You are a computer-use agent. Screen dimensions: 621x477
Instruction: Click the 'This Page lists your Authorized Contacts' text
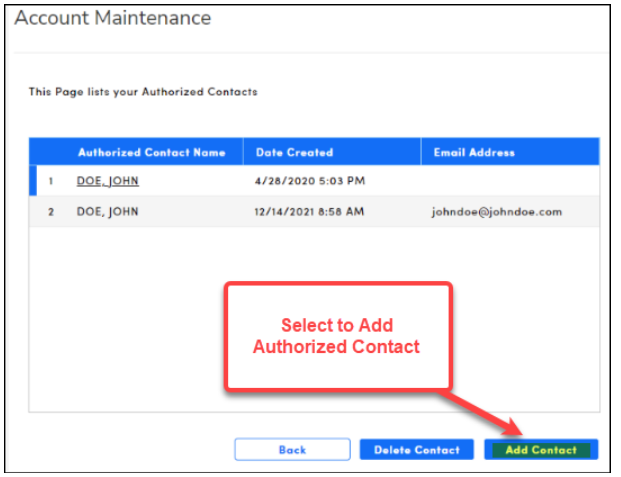[143, 92]
